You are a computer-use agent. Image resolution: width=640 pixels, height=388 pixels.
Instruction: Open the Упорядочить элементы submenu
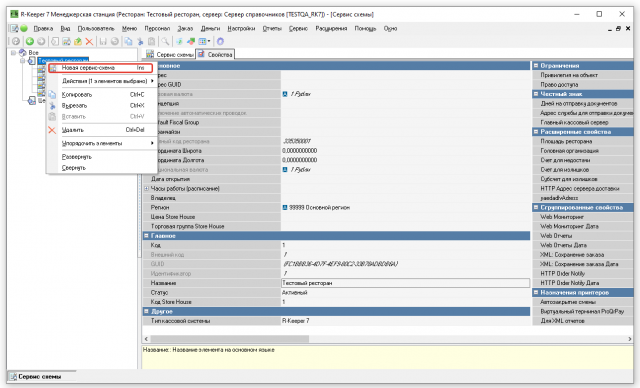102,143
